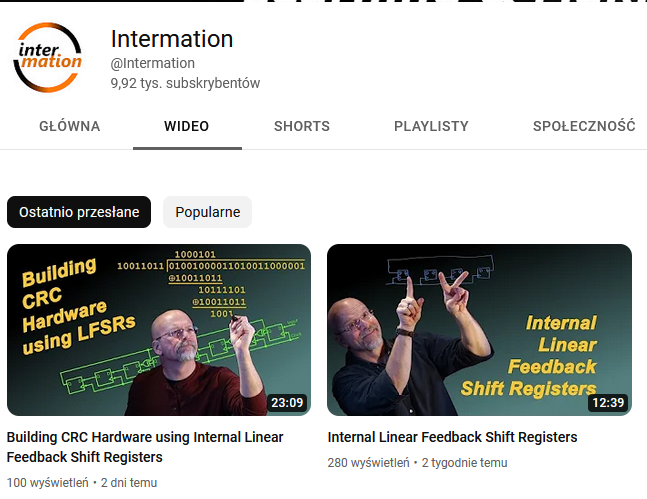Toggle the Popularne sorting chip
The image size is (647, 499).
208,212
